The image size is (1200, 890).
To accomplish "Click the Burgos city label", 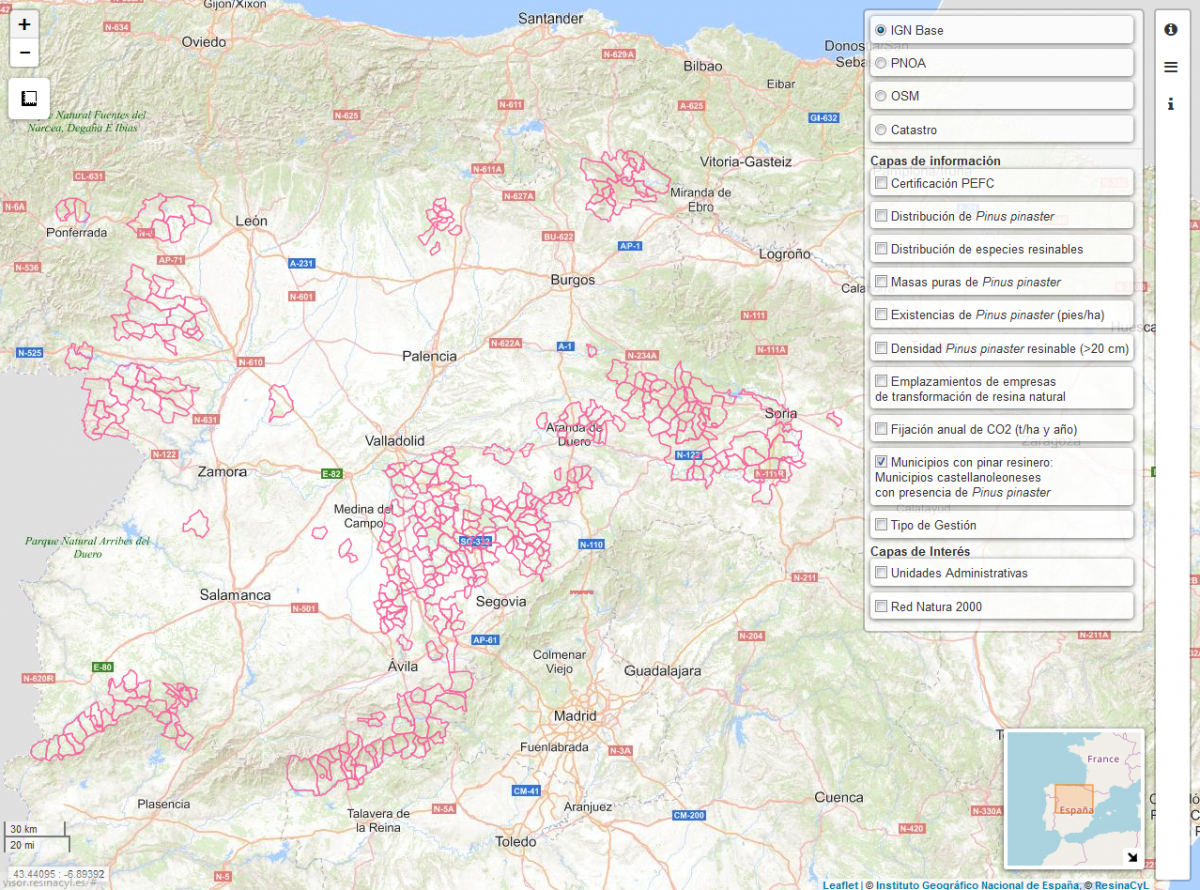I will (573, 280).
